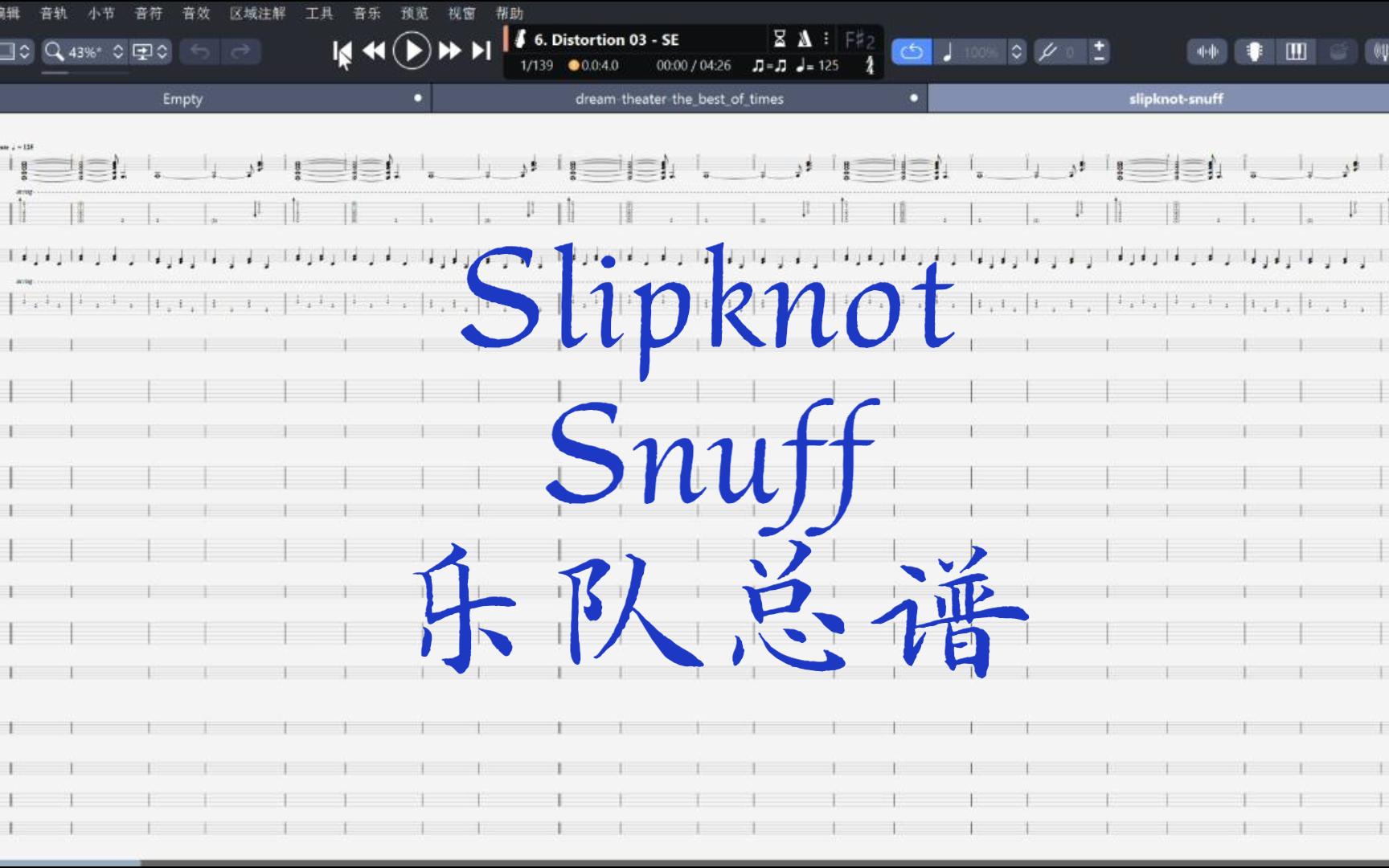Screen dimensions: 1389x868
Task: Open the 区域注解 (Section) menu
Action: (258, 13)
